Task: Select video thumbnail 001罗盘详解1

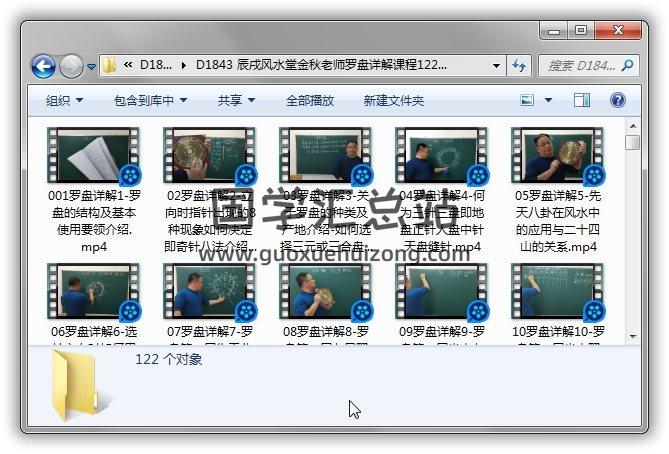Action: pos(94,156)
